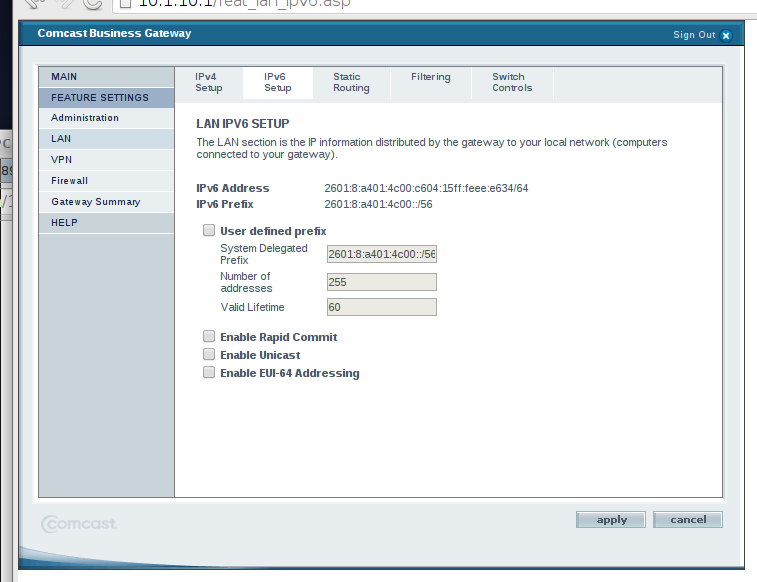757x582 pixels.
Task: Open the Static Routing tab
Action: click(351, 83)
